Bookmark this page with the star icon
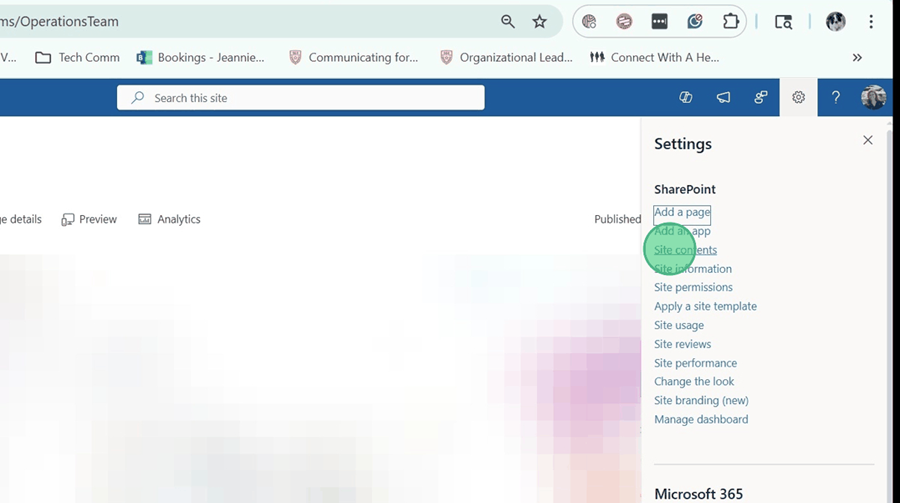900x503 pixels. 540,21
